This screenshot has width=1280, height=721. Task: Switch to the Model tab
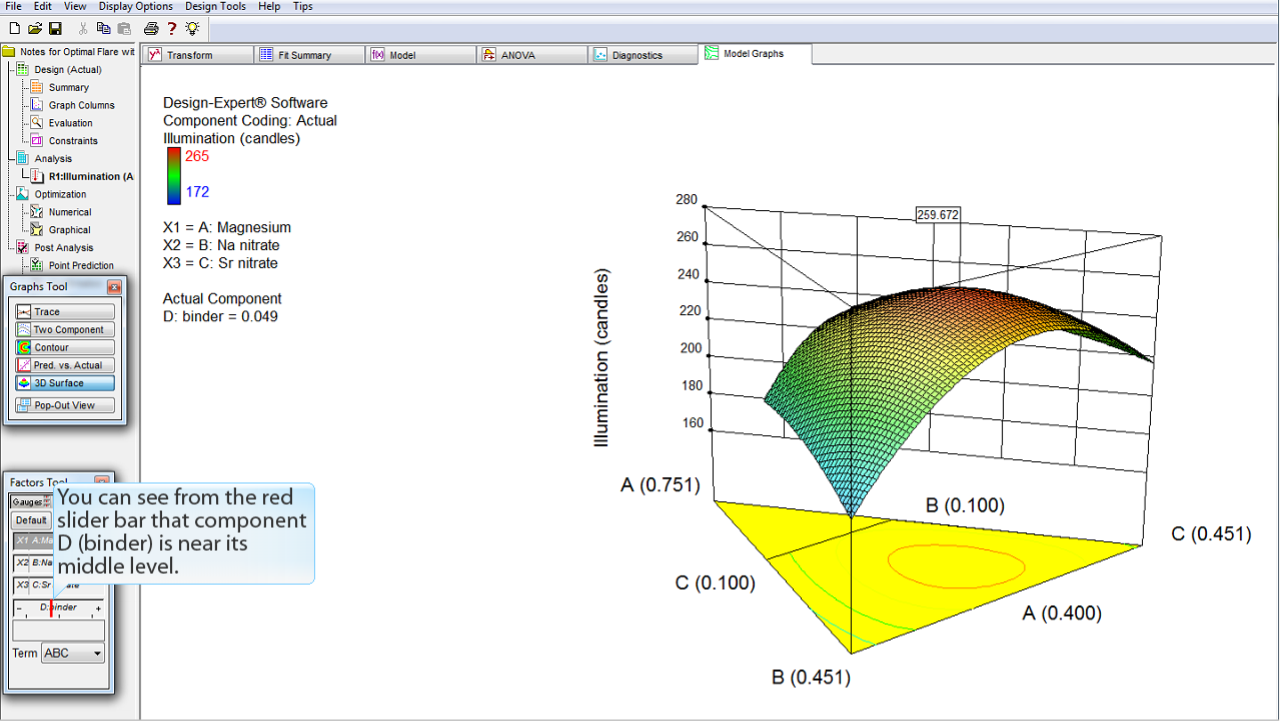tap(419, 55)
